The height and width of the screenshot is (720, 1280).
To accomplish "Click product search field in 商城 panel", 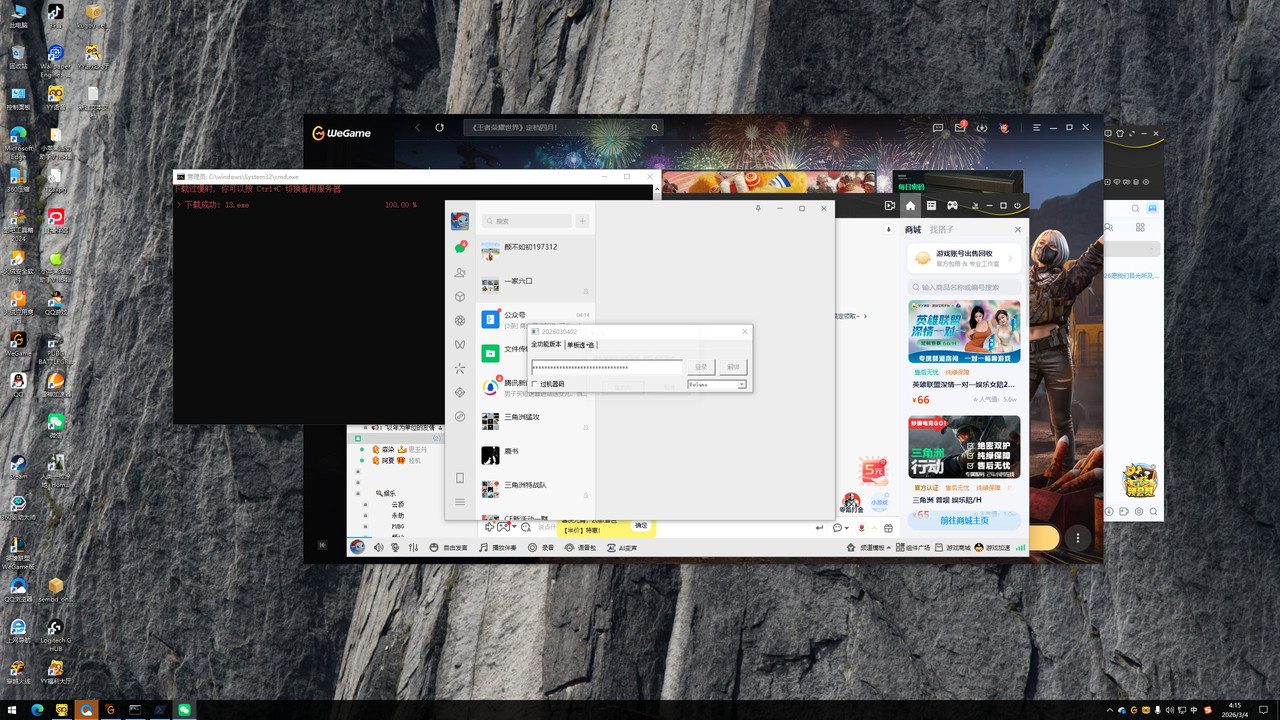I will coord(964,287).
